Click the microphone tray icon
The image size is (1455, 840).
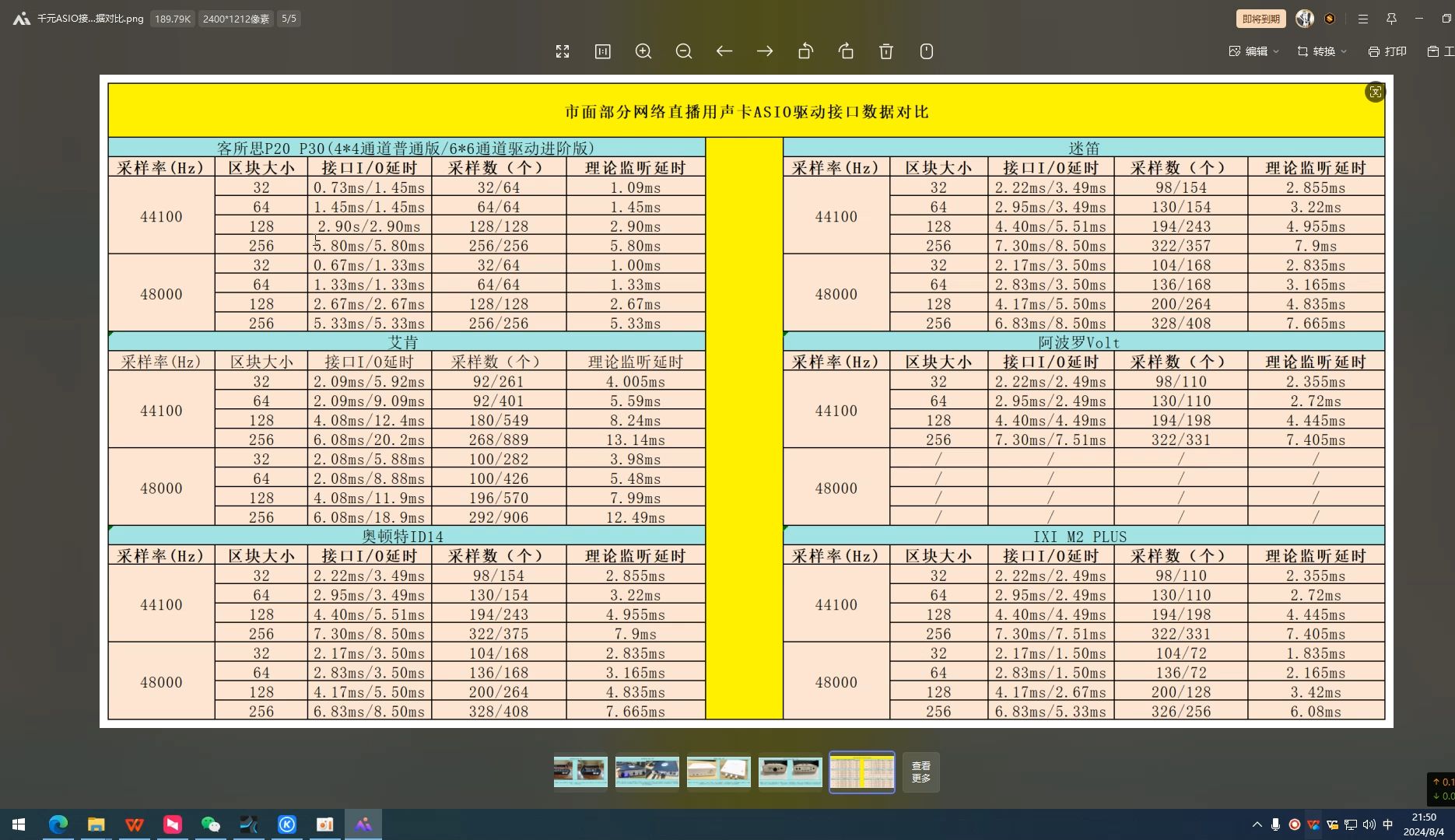click(1275, 824)
